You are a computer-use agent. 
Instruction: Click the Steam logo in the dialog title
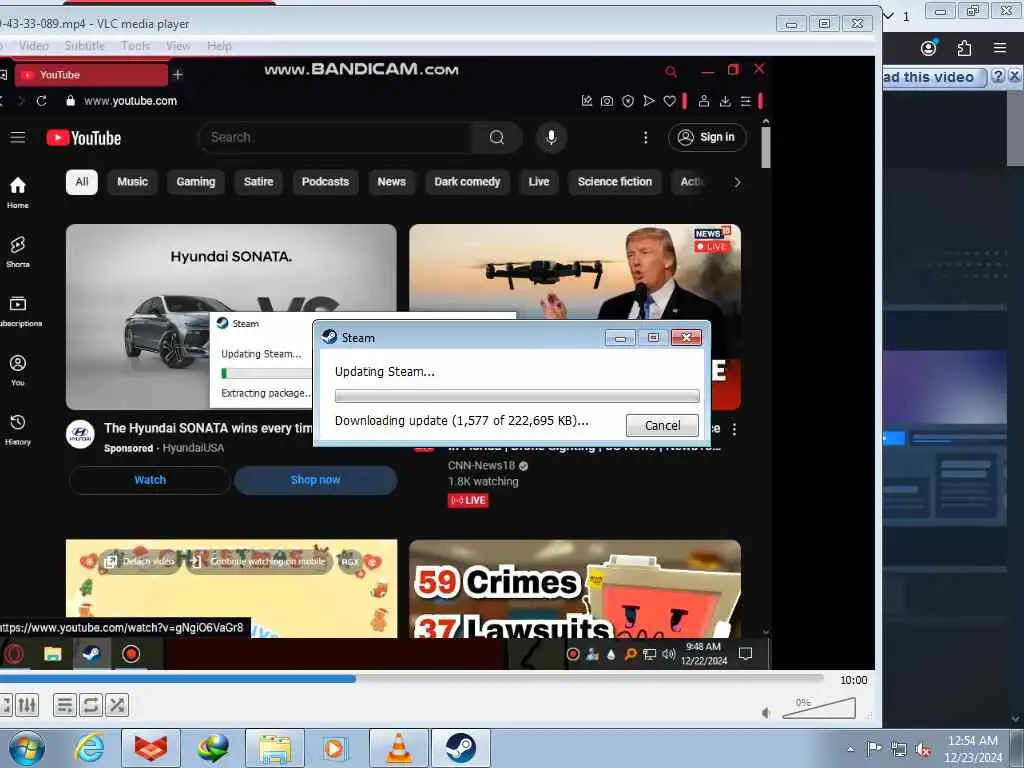pos(329,337)
